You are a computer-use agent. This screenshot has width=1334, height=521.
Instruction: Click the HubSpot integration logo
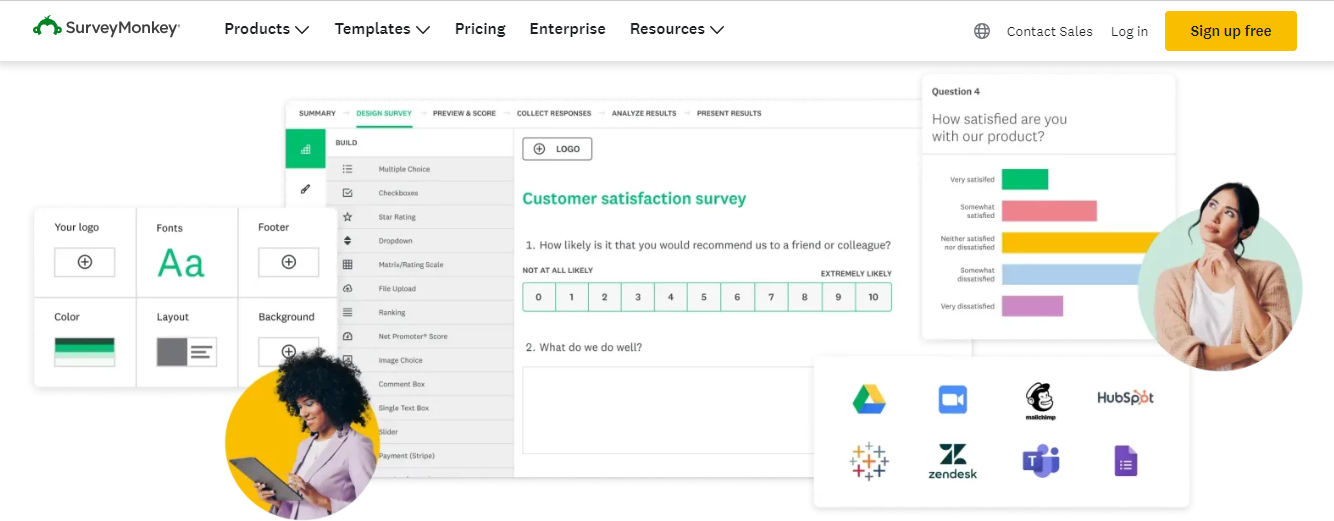point(1125,397)
